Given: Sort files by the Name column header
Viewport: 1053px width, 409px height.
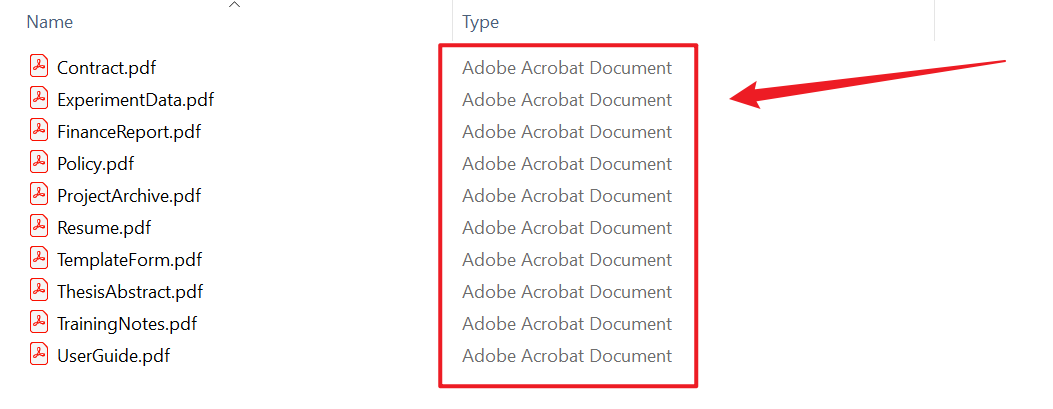Looking at the screenshot, I should 49,22.
